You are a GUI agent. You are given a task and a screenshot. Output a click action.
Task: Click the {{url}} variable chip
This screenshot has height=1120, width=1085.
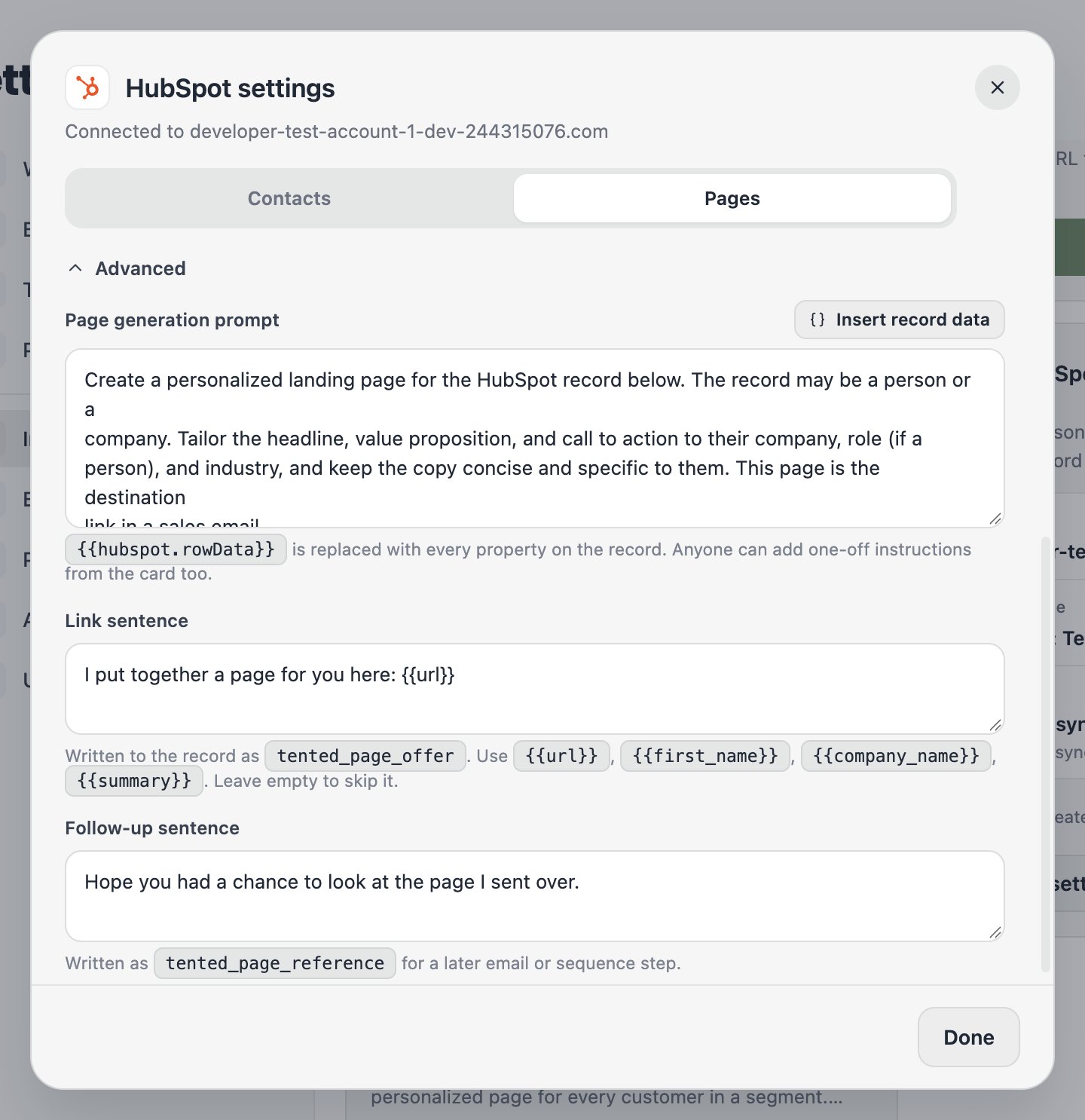(x=561, y=756)
